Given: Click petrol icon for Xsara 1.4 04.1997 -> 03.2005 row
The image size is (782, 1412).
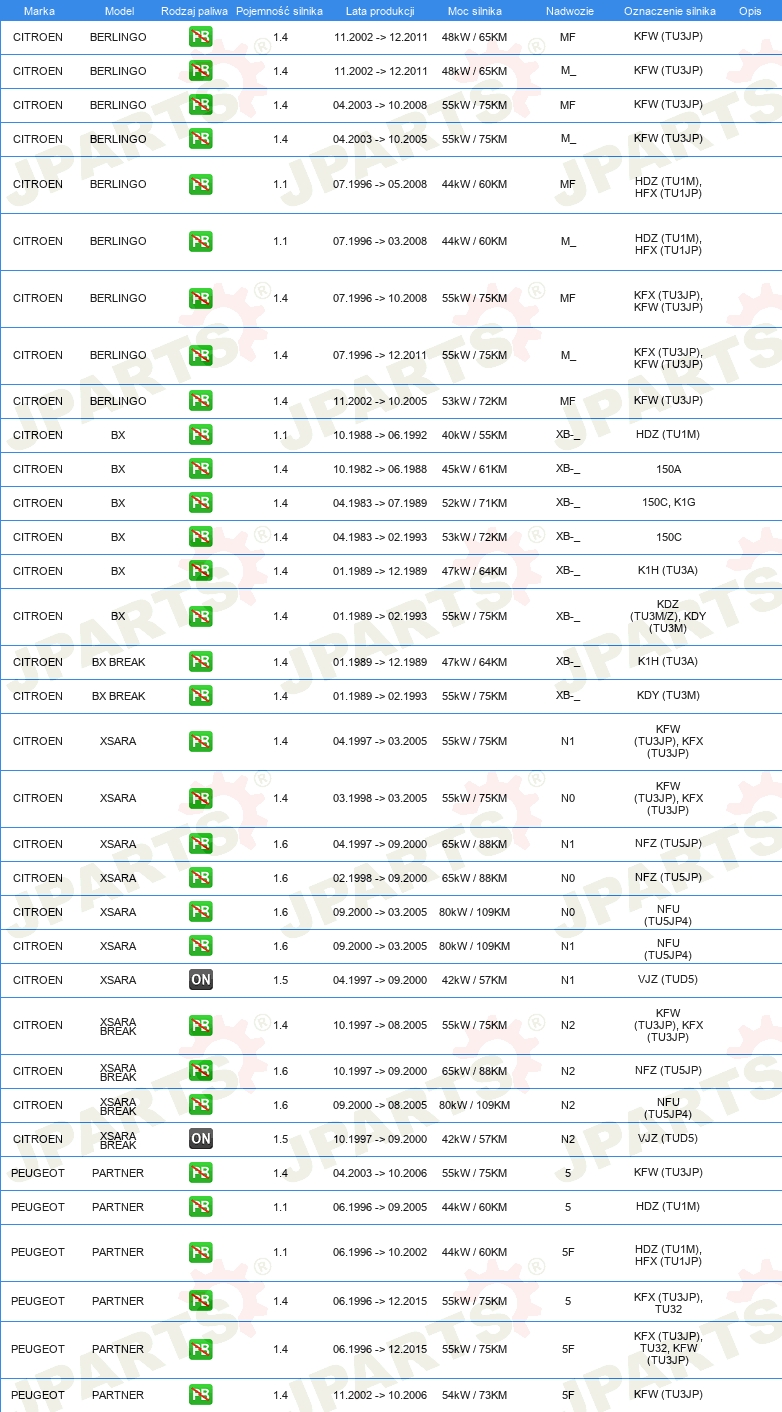Looking at the screenshot, I should click(201, 741).
